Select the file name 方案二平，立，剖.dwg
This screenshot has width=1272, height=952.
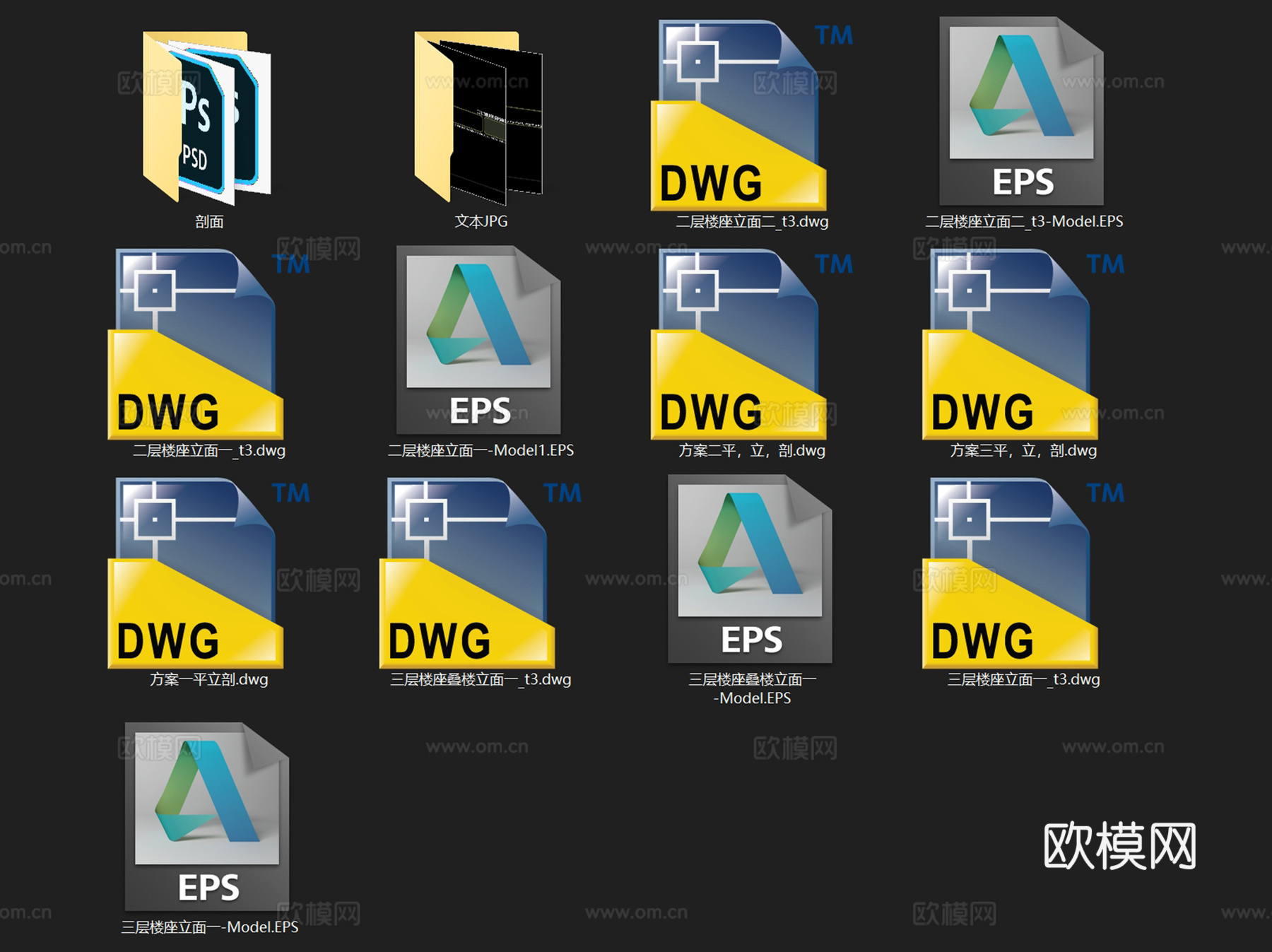[752, 451]
